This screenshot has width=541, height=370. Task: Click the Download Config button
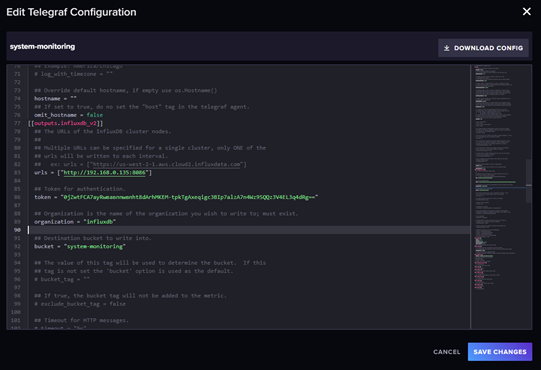pos(483,48)
